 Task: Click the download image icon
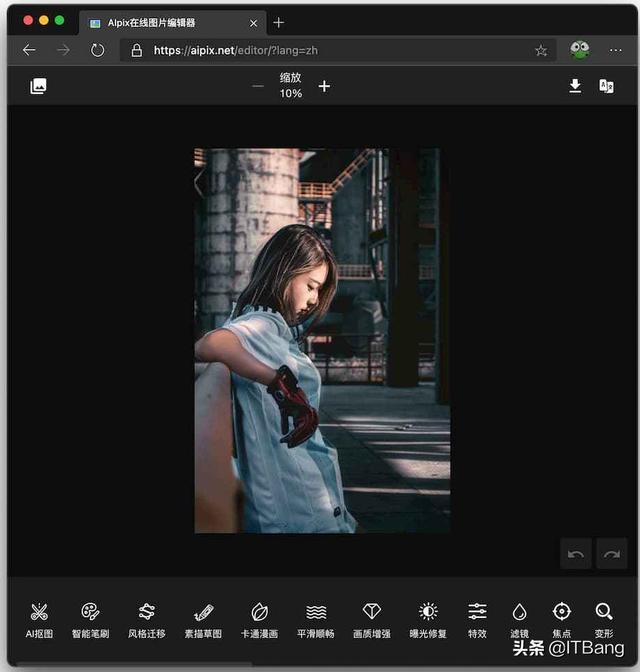[x=575, y=86]
